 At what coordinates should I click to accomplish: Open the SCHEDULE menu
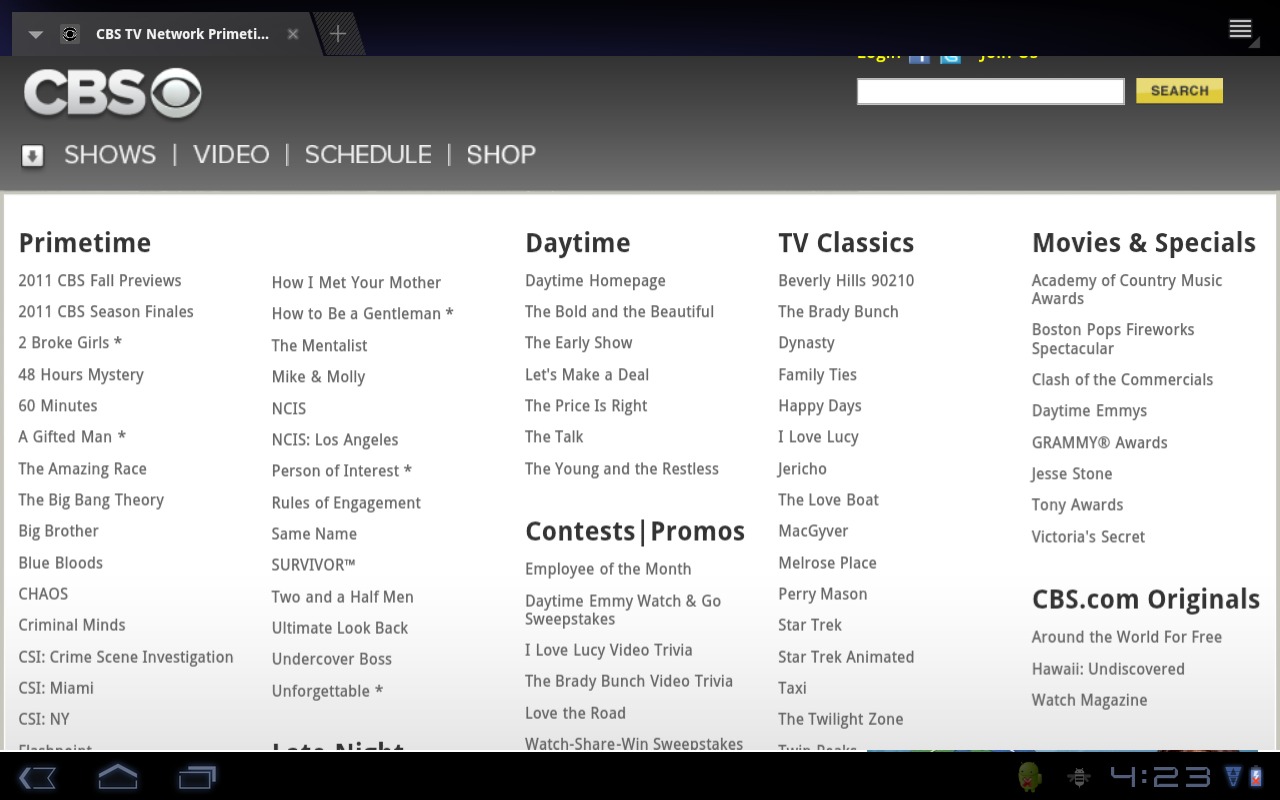368,155
